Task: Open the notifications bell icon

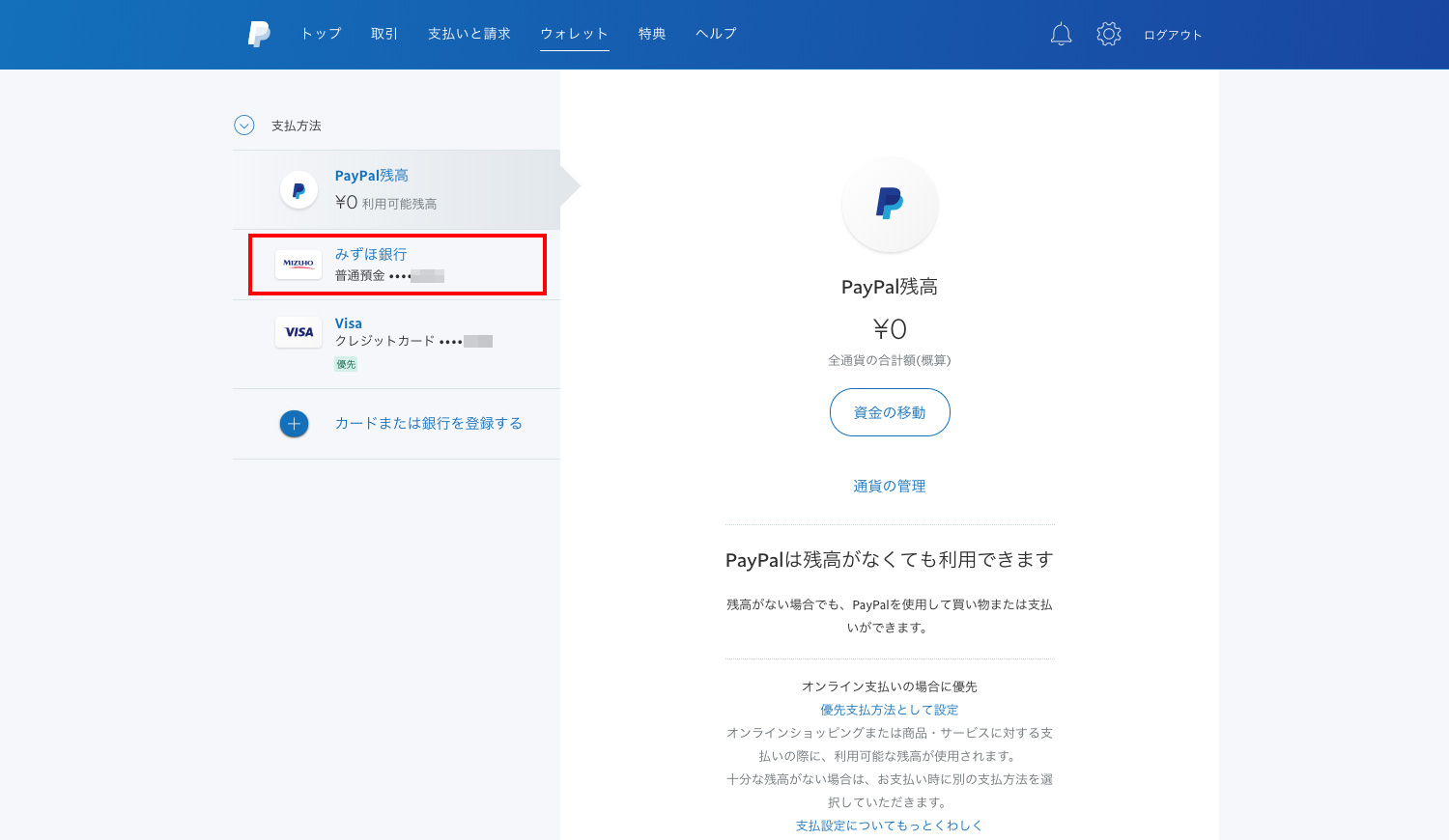Action: coord(1061,34)
